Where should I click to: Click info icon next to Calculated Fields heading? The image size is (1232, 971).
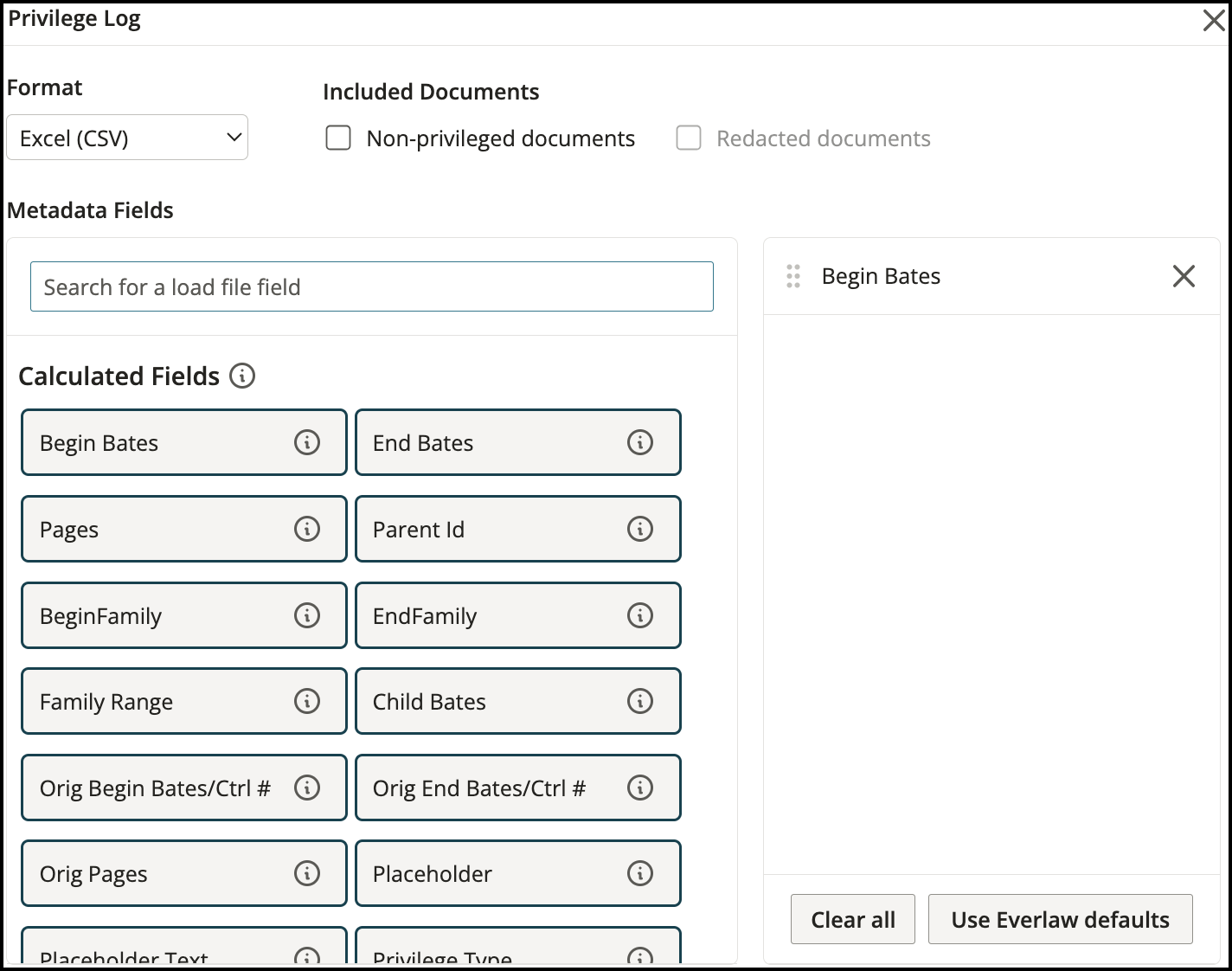tap(242, 376)
